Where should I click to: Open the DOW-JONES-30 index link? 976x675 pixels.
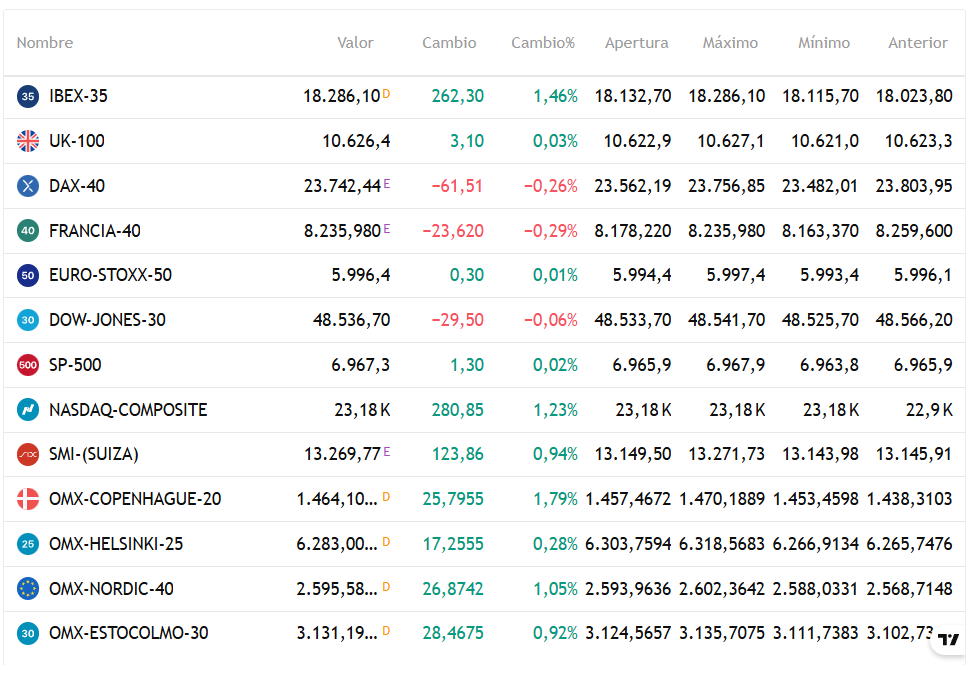(x=107, y=320)
